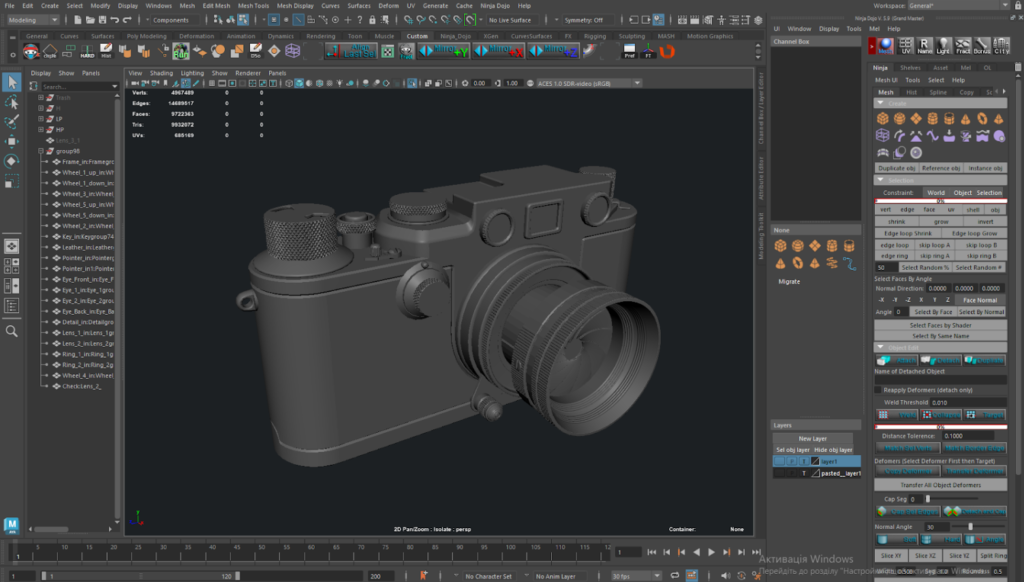Expand the group96 node in outliner
Image resolution: width=1024 pixels, height=582 pixels.
[x=40, y=151]
